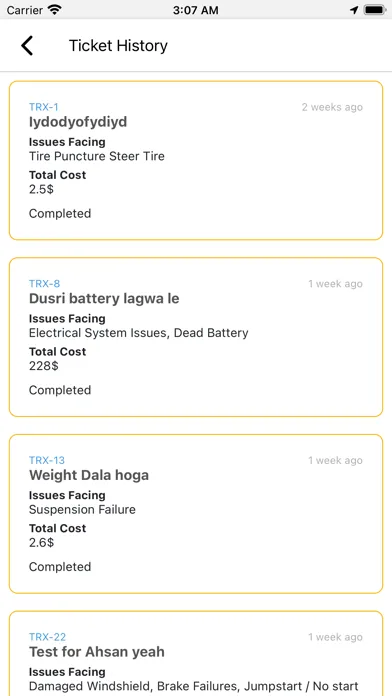This screenshot has height=696, width=392.
Task: Tap Tire Puncture Steer Tire issue text
Action: tap(97, 156)
